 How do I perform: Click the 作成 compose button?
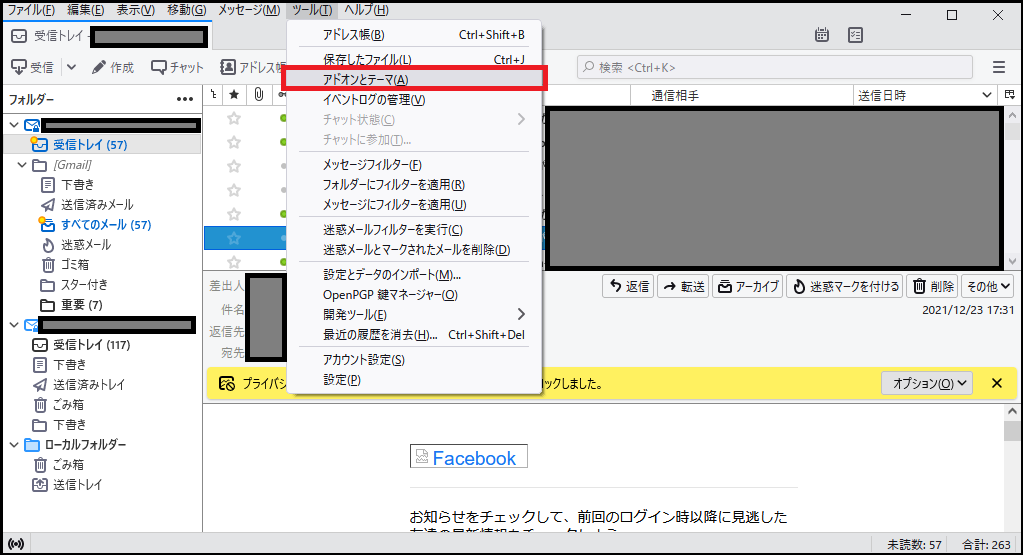(x=113, y=67)
